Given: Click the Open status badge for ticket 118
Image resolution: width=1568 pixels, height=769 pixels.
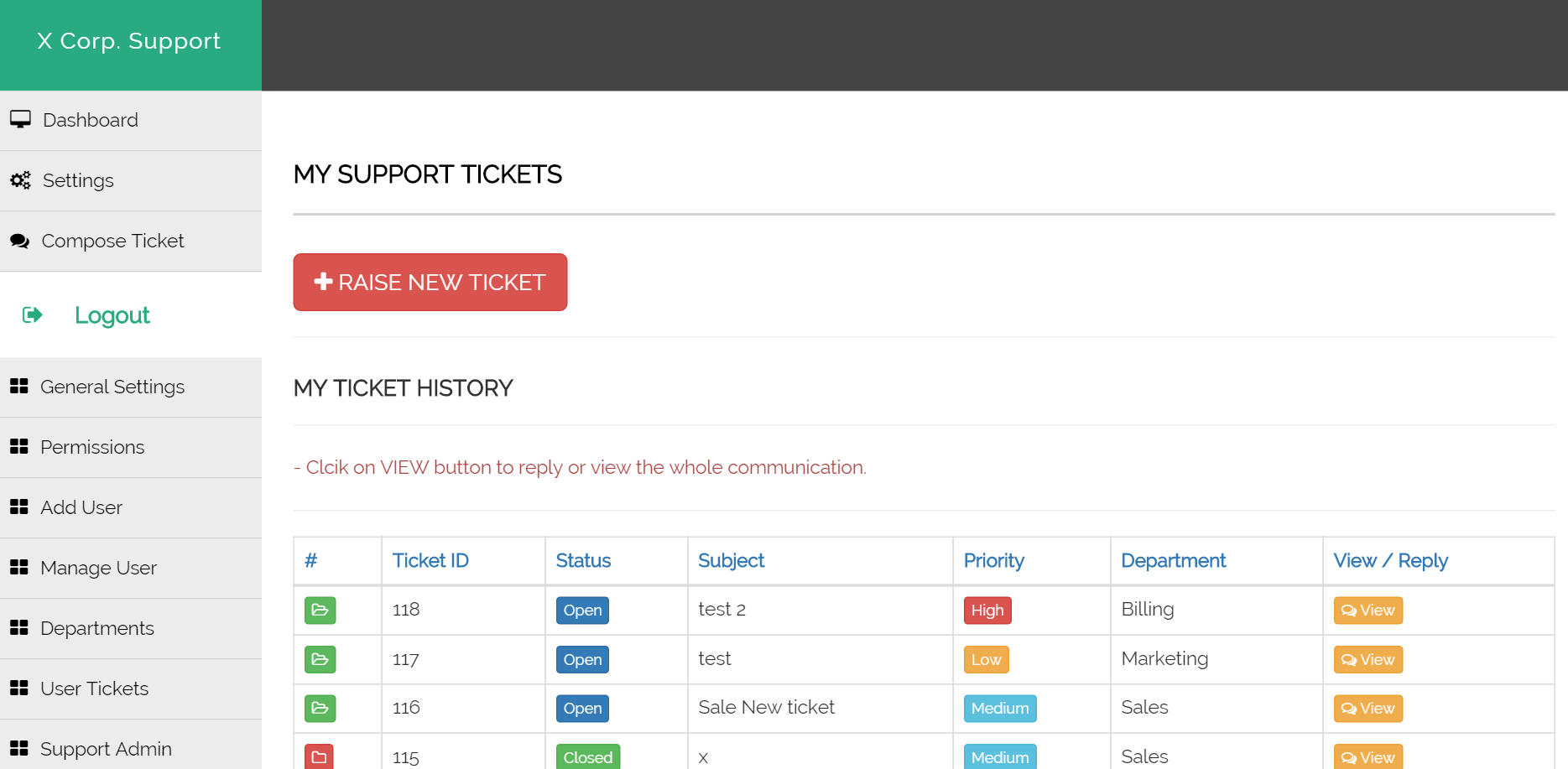Looking at the screenshot, I should point(582,611).
